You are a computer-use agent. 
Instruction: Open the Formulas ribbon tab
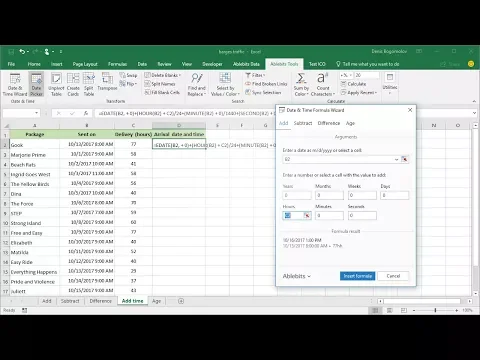tap(117, 64)
